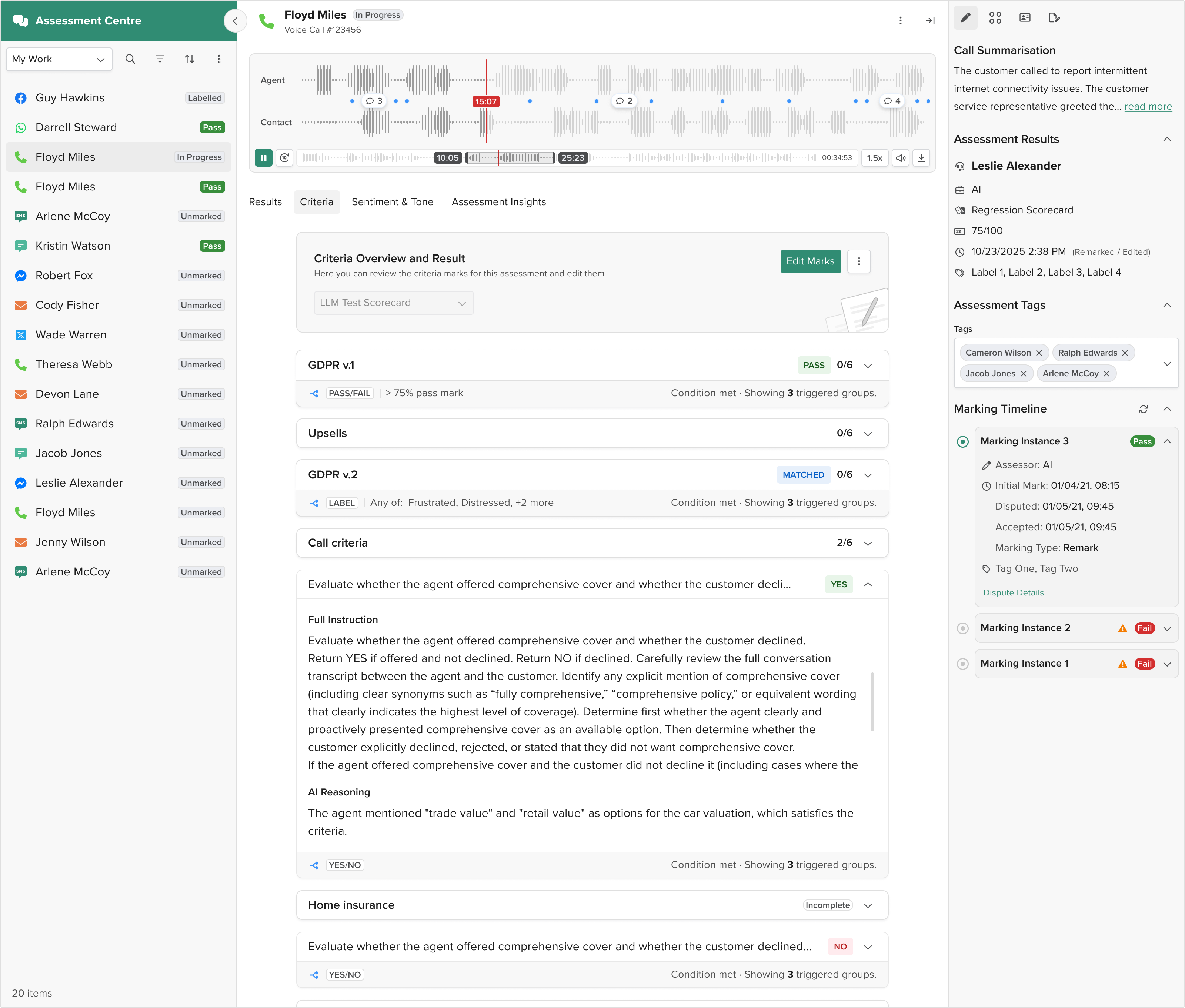Expand the NO comprehensive cover criterion
This screenshot has height=1008, width=1185.
click(868, 947)
